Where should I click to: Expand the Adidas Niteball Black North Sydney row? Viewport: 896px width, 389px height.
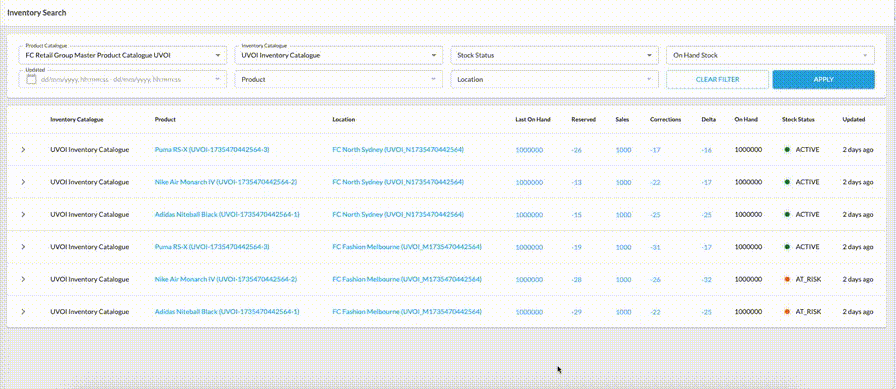pos(23,215)
